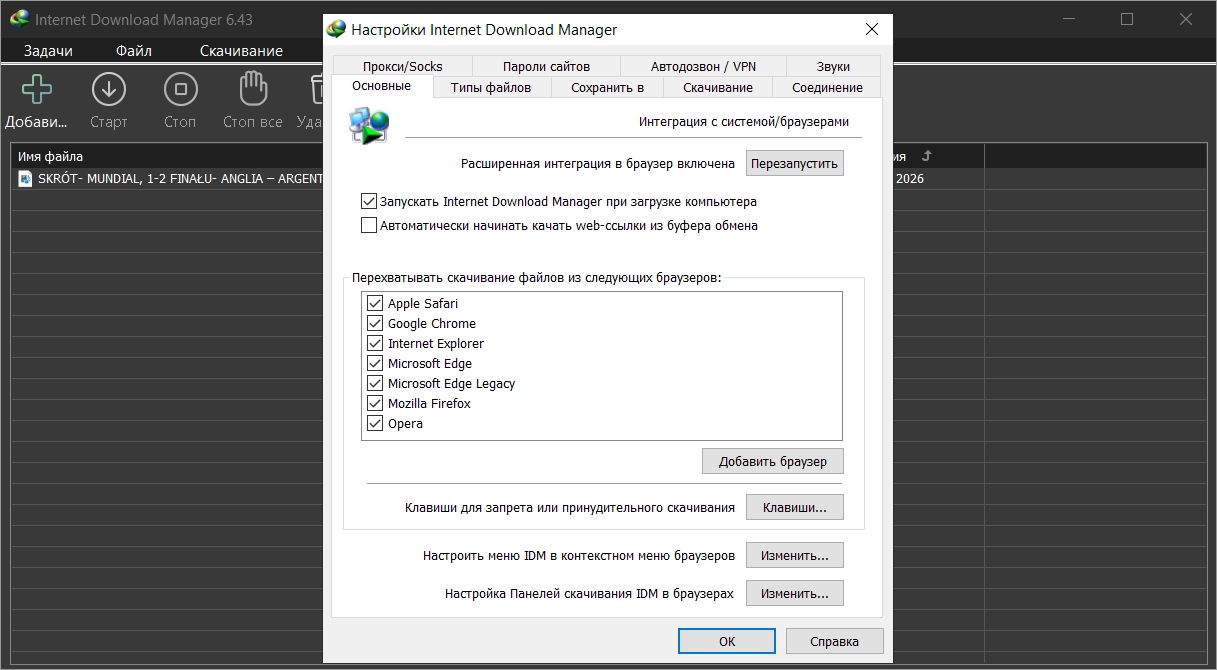Click the Перезапустить button
This screenshot has width=1217, height=670.
pyautogui.click(x=795, y=163)
